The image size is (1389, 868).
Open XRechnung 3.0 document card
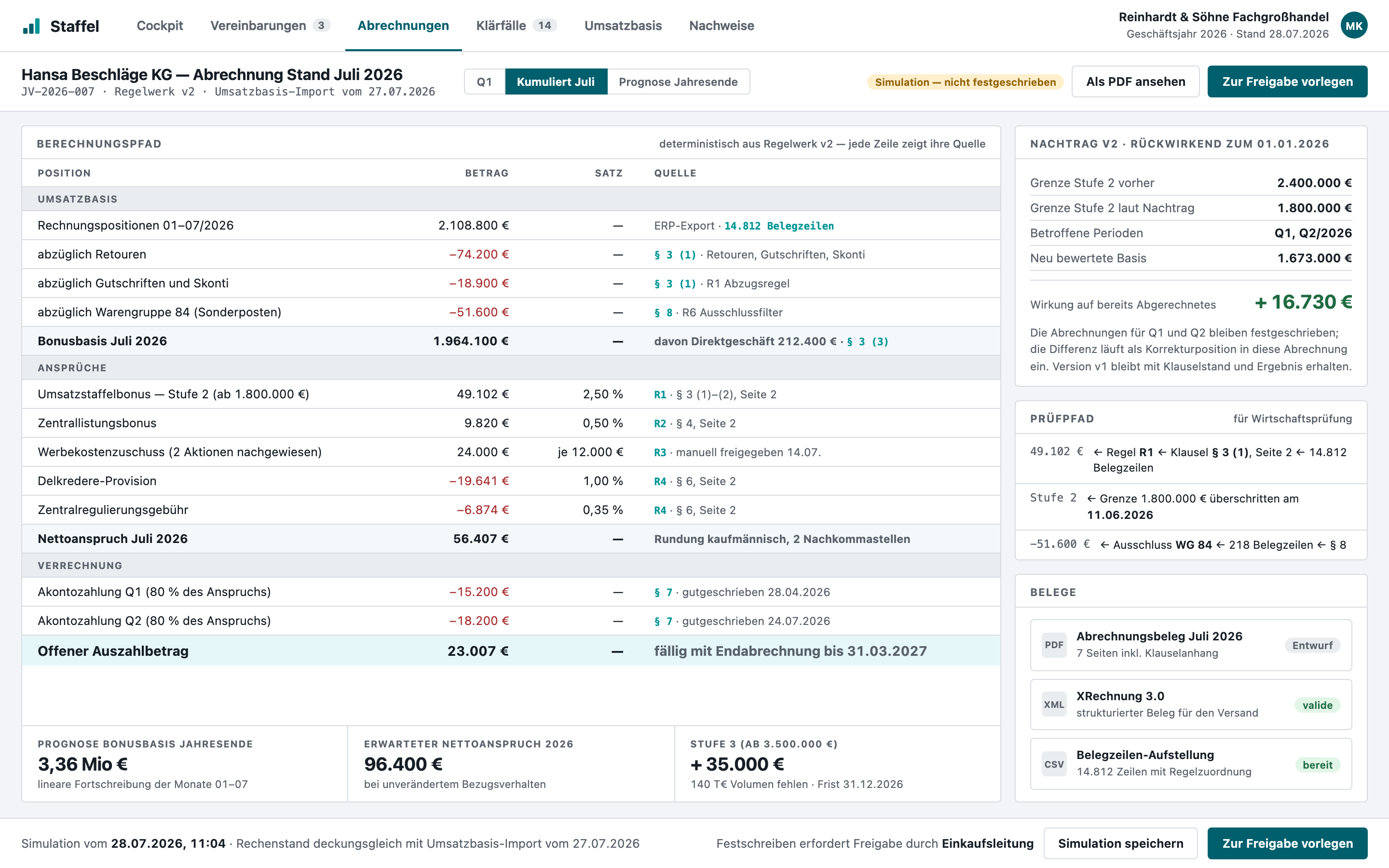[x=1190, y=705]
